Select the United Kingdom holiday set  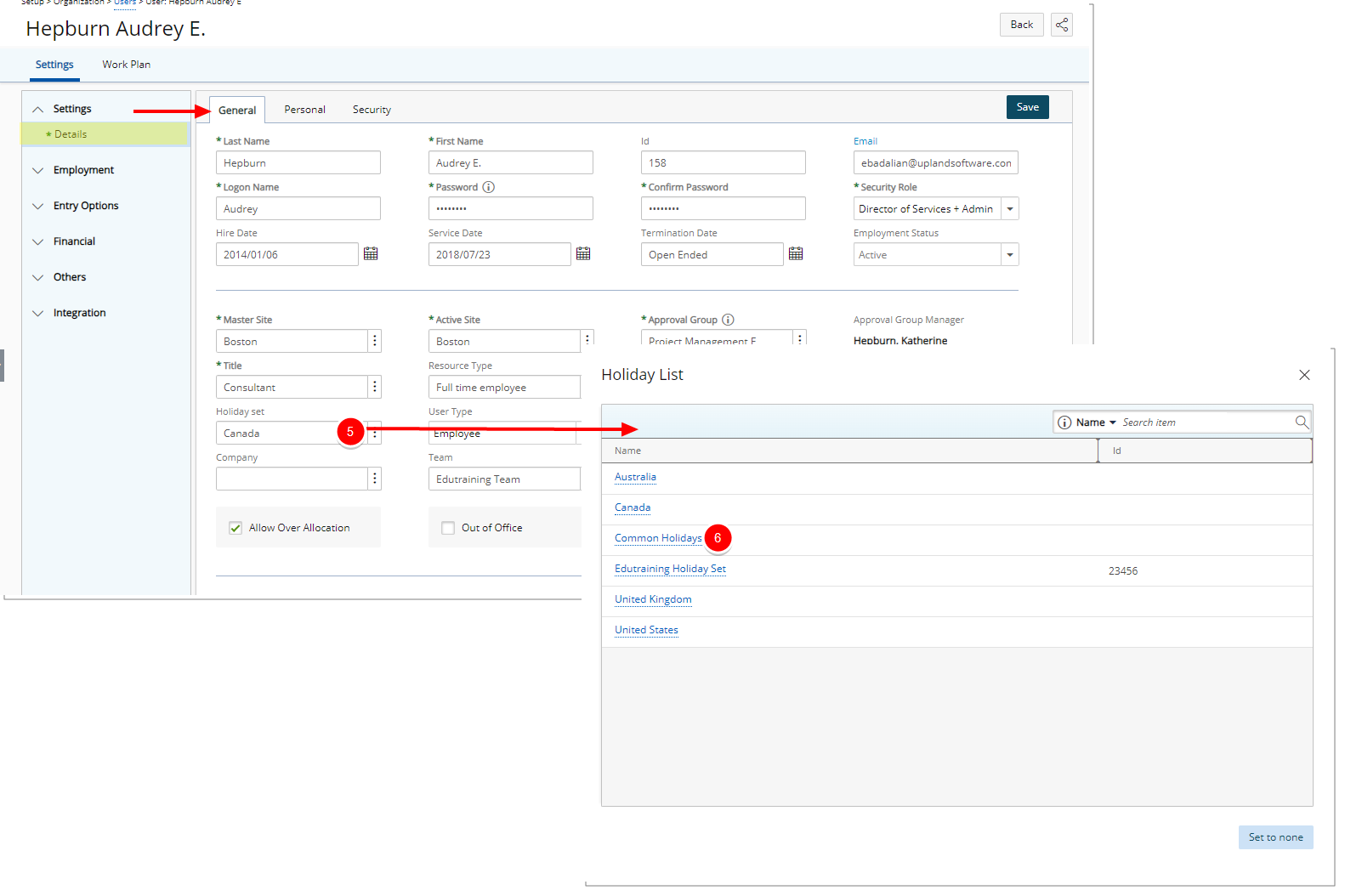click(x=653, y=599)
